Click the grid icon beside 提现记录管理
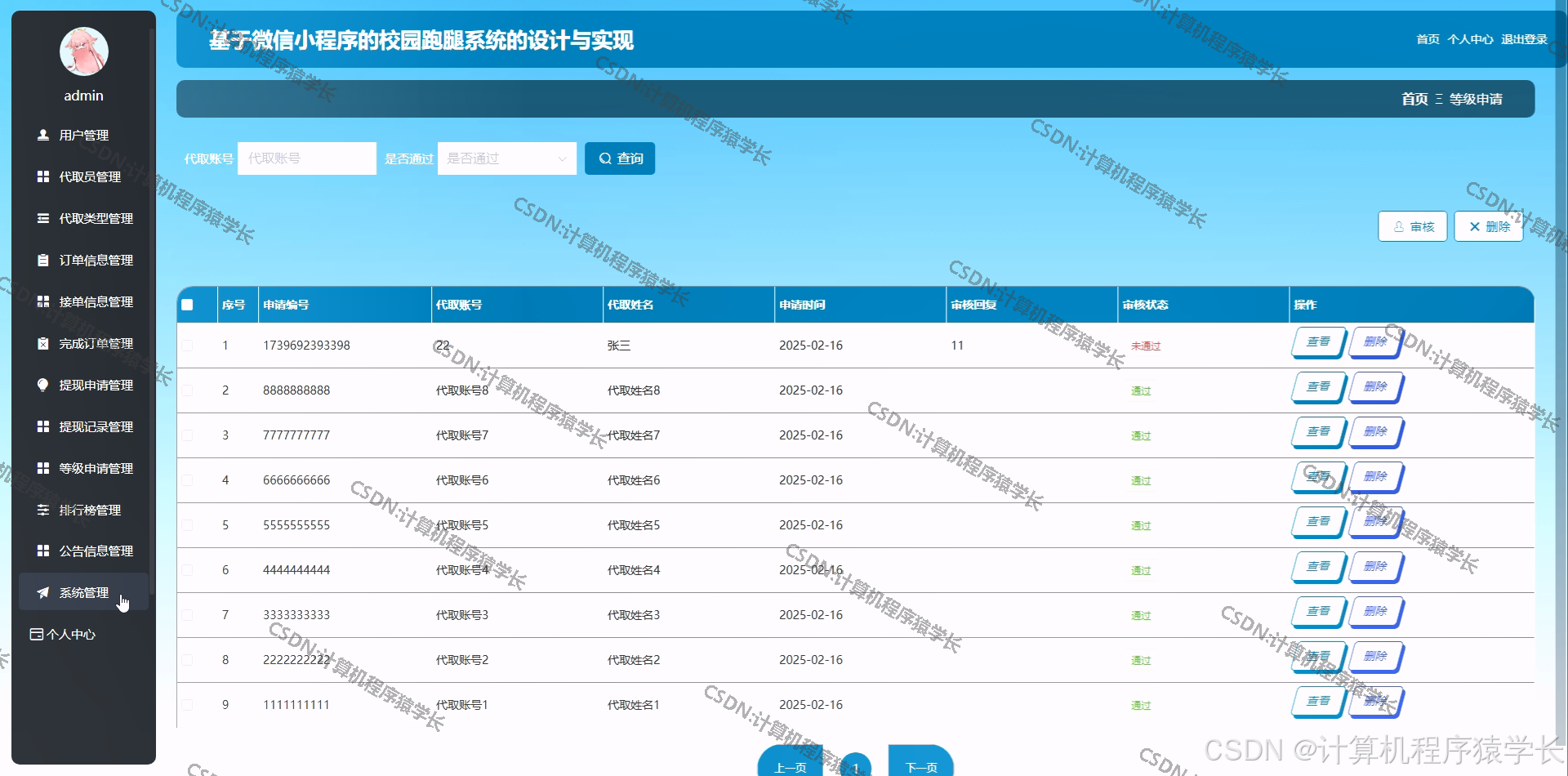 click(x=43, y=426)
